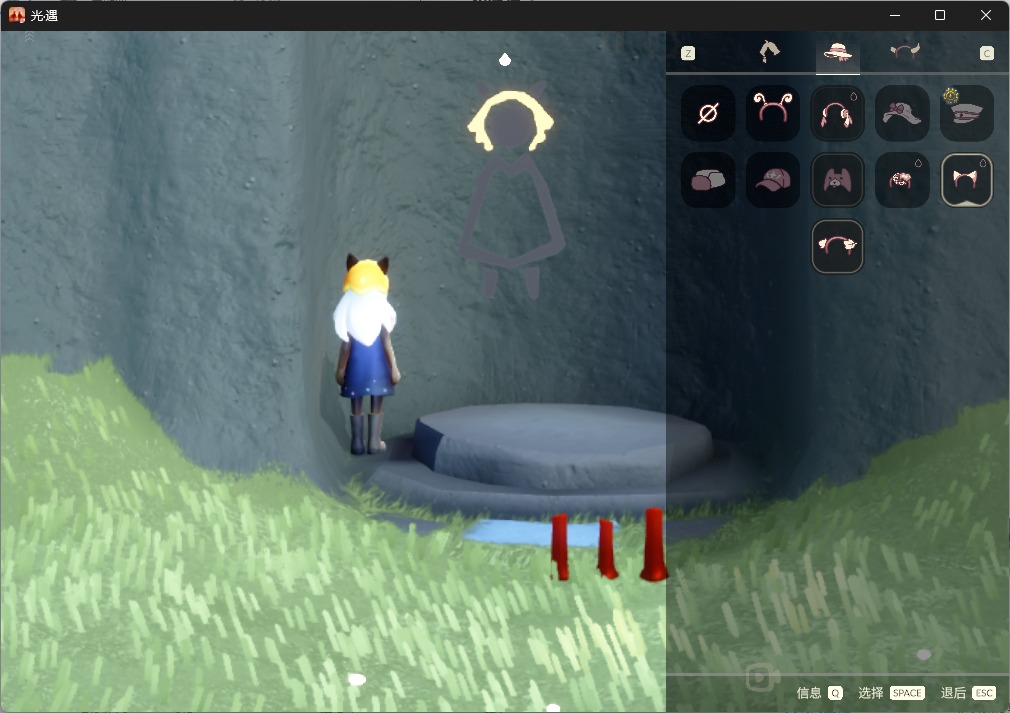This screenshot has width=1010, height=713.
Task: Click the 退后 ESC back button
Action: point(968,693)
